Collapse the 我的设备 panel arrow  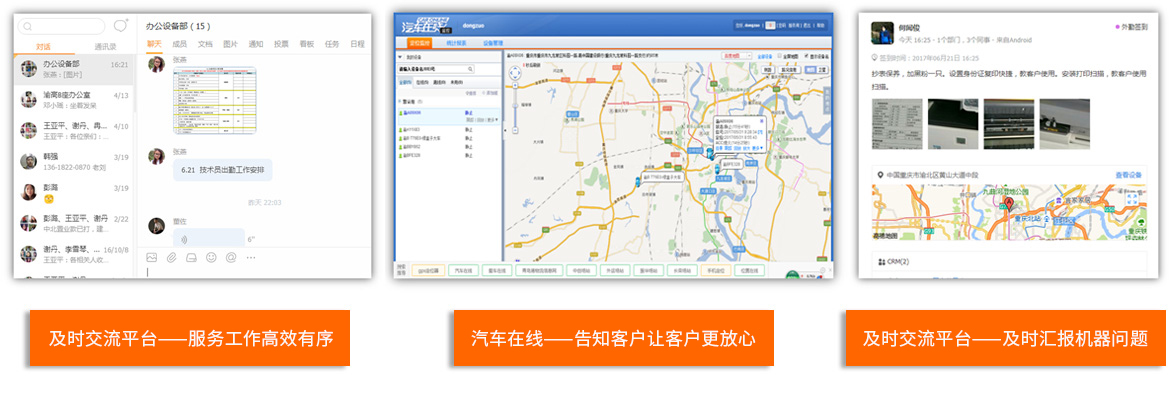click(x=400, y=57)
